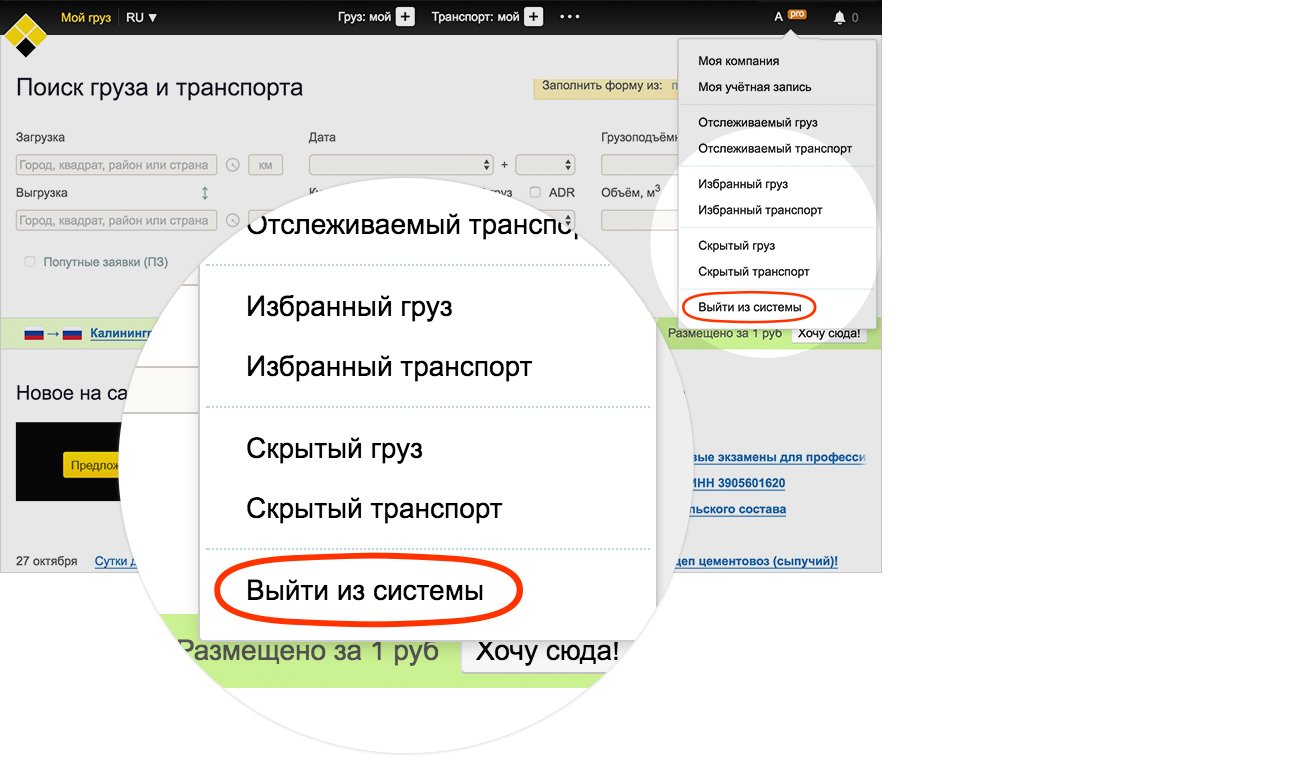Tick the 'Попутные заявки (ПЗ)' checkbox

(30, 262)
